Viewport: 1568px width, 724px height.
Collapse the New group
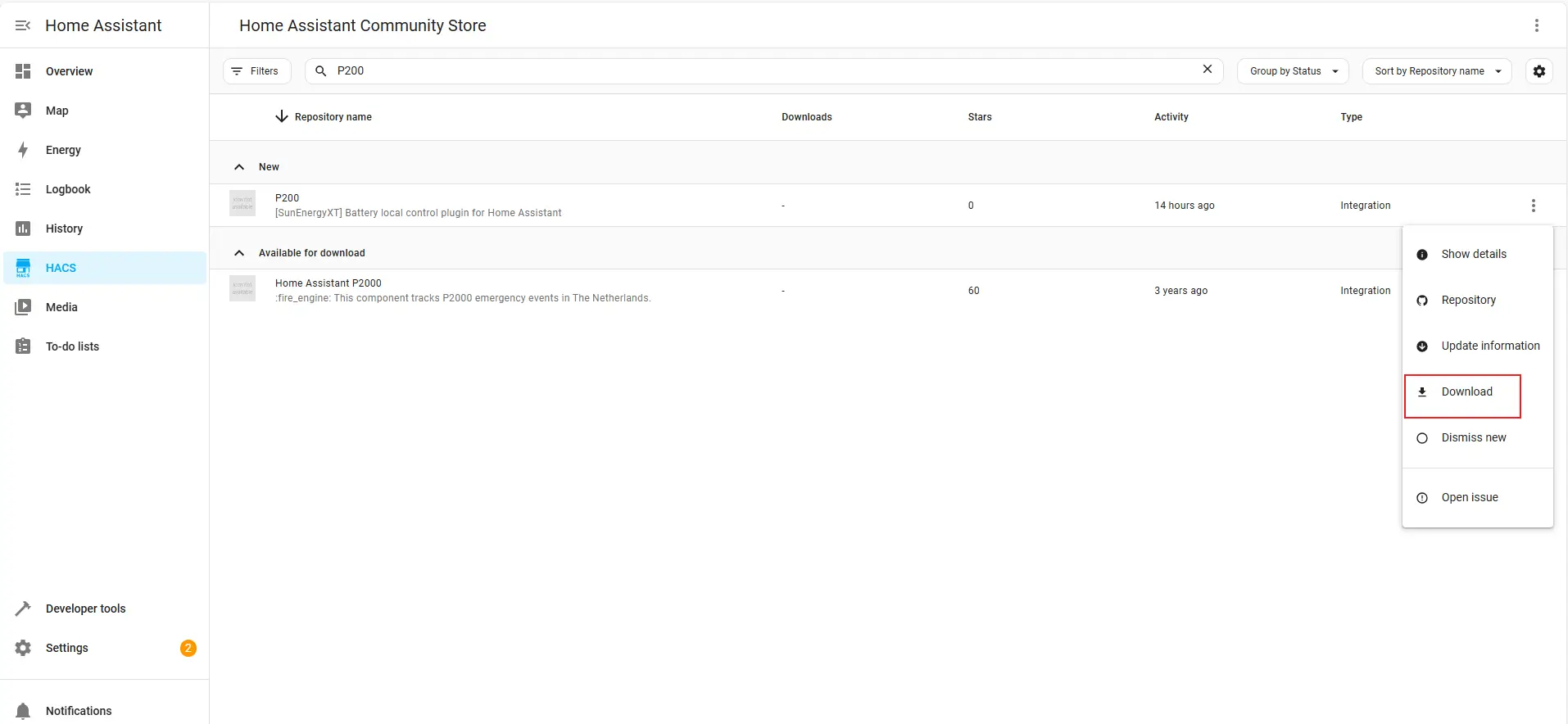(239, 167)
